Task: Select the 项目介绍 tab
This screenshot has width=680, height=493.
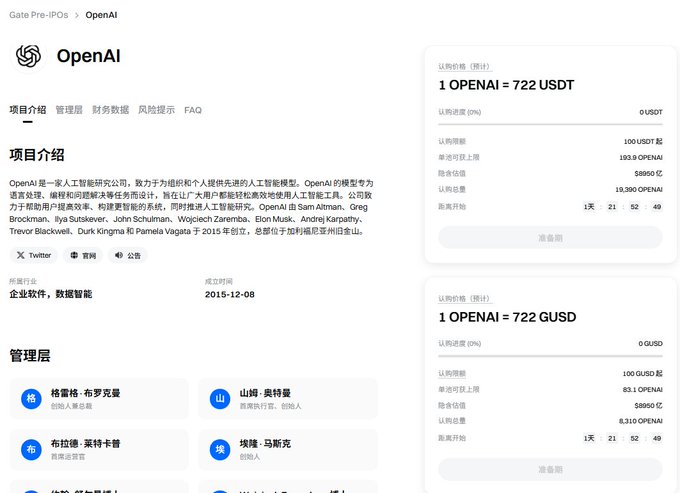Action: pyautogui.click(x=28, y=110)
